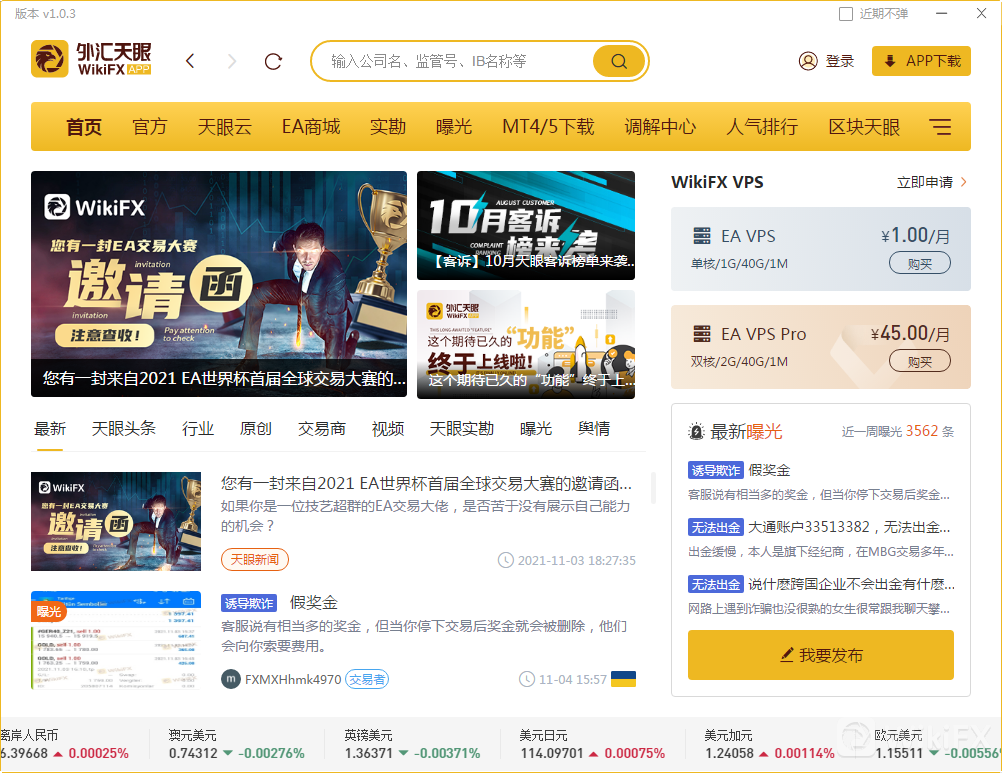Viewport: 1002px width, 773px height.
Task: Click the 我要发布 button
Action: [820, 655]
